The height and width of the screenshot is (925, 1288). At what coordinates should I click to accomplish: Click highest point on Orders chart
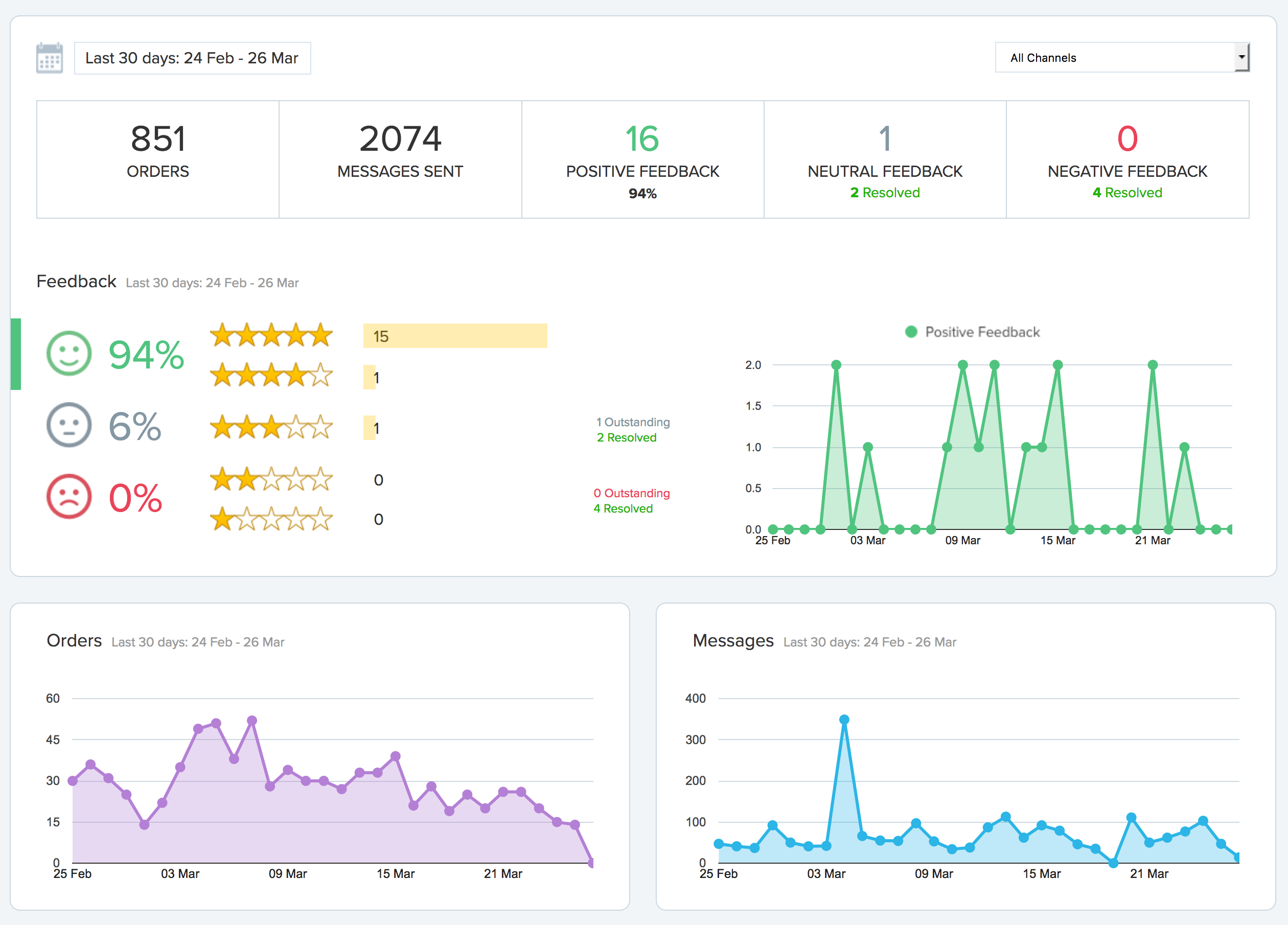coord(252,720)
